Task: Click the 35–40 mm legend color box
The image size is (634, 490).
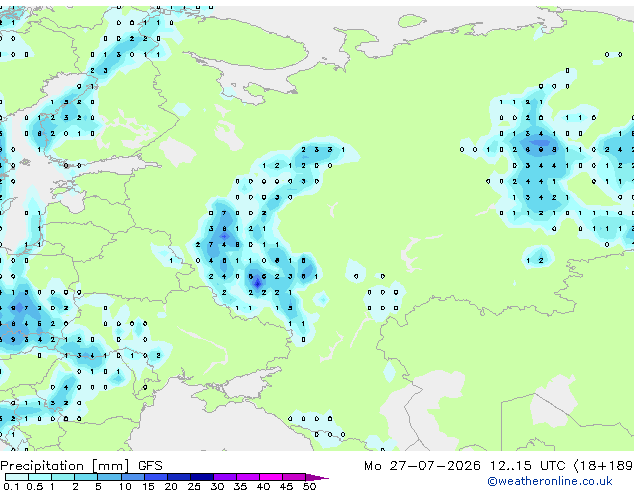Action: pos(248,477)
